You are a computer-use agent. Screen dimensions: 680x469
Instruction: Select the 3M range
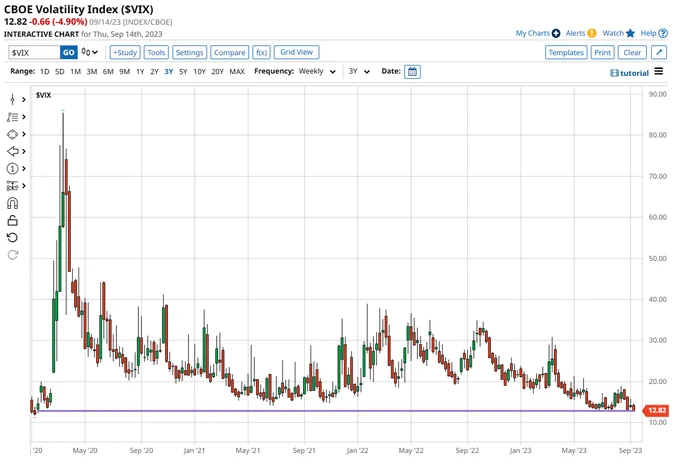coord(92,72)
